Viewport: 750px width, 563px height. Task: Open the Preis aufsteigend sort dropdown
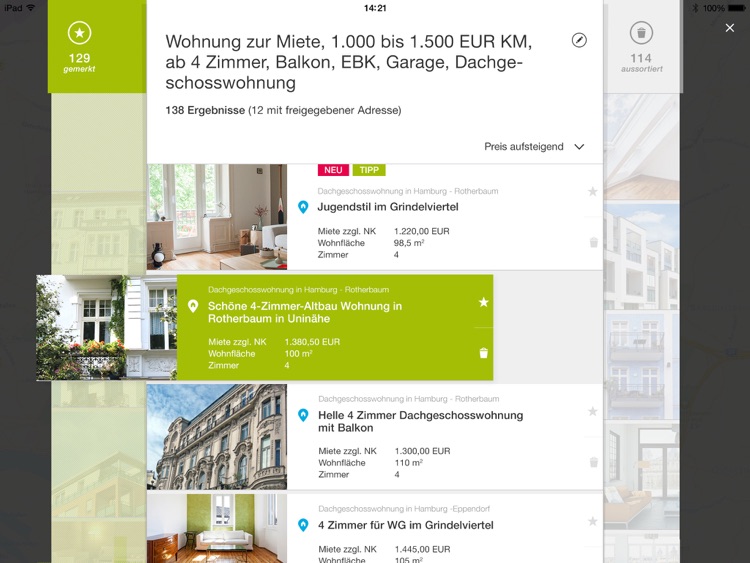[x=534, y=146]
